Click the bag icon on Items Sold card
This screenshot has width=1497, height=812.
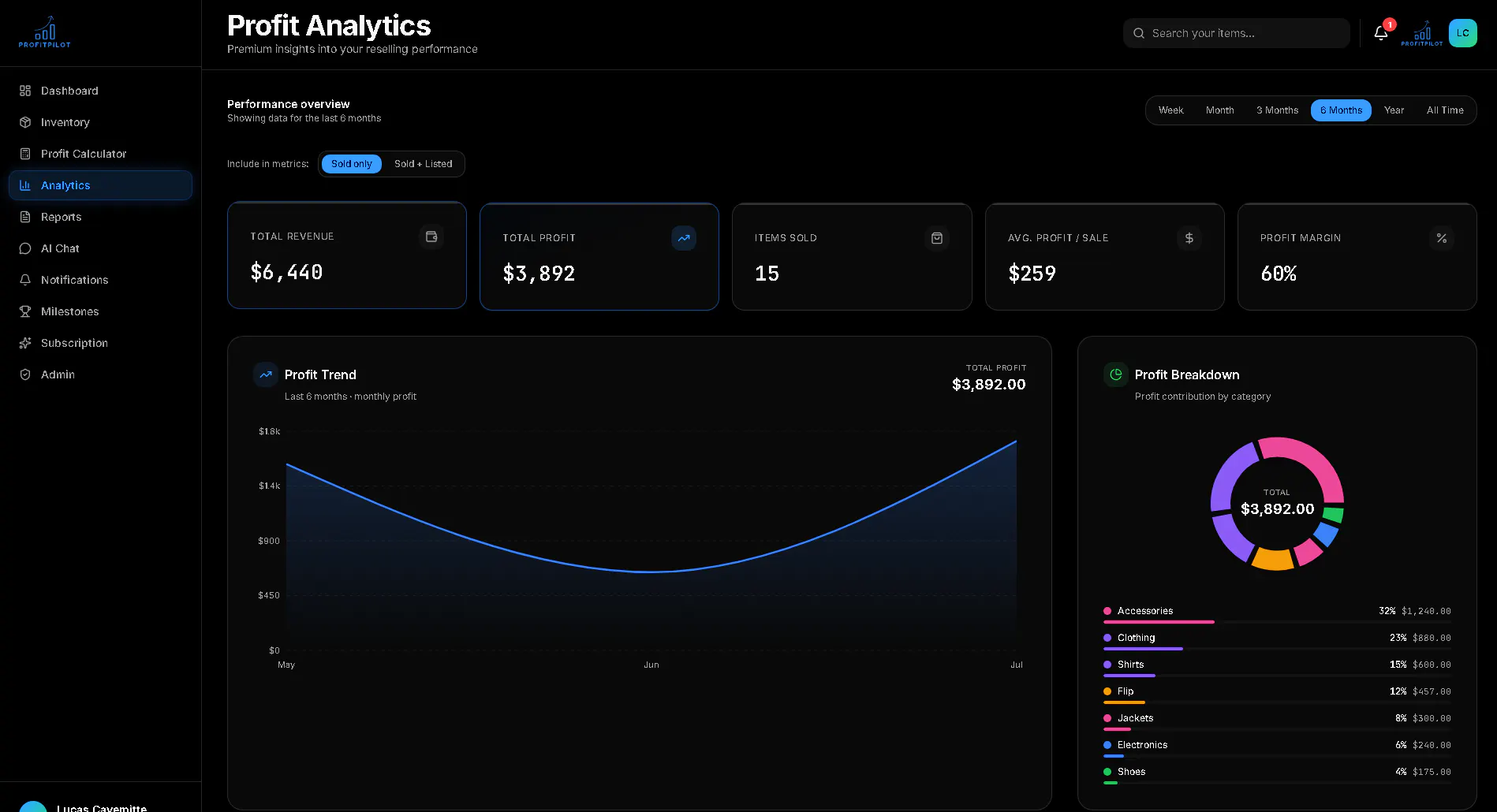[937, 238]
